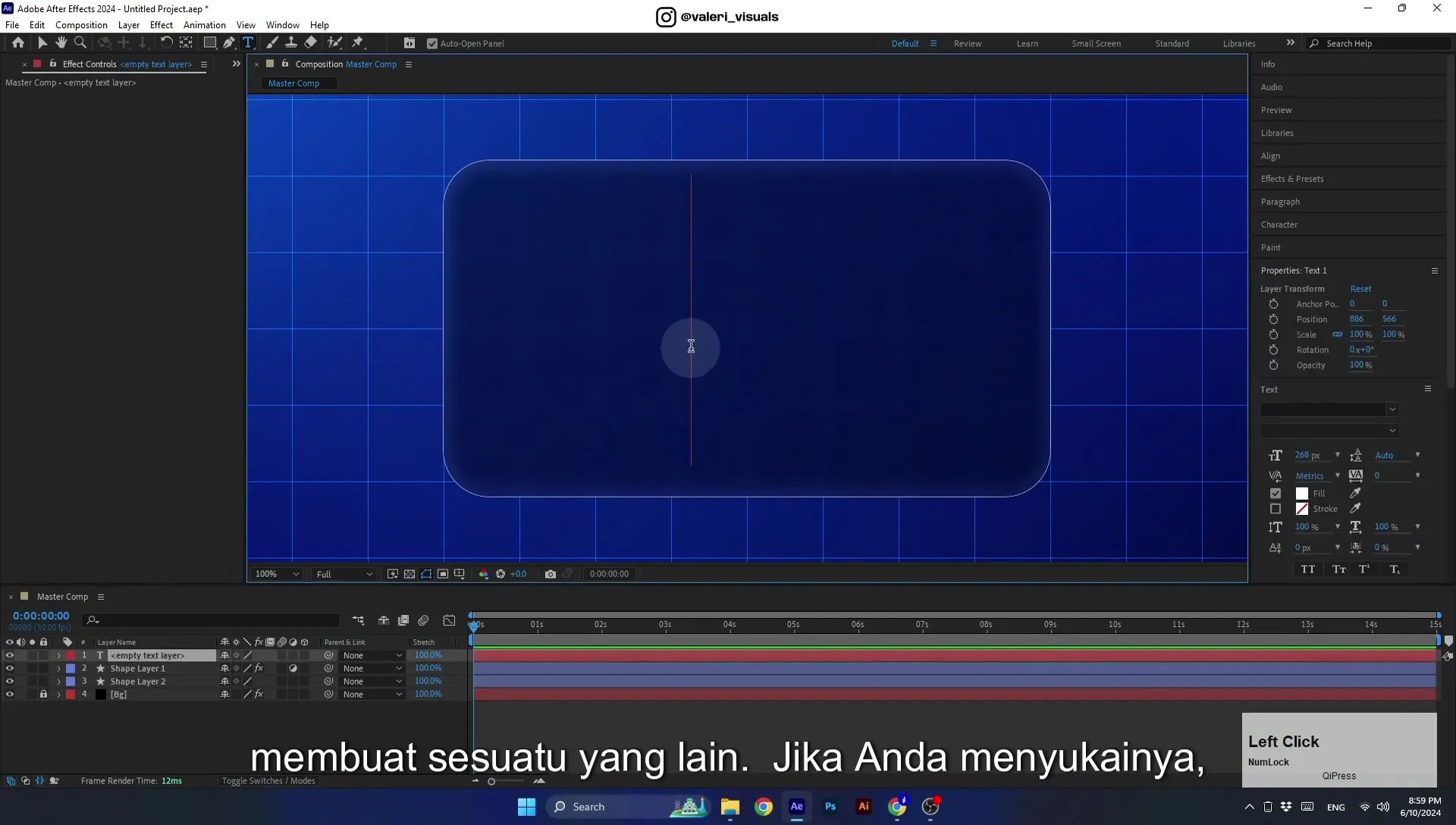Click Toggle Switches / Modes
This screenshot has width=1456, height=825.
point(268,781)
